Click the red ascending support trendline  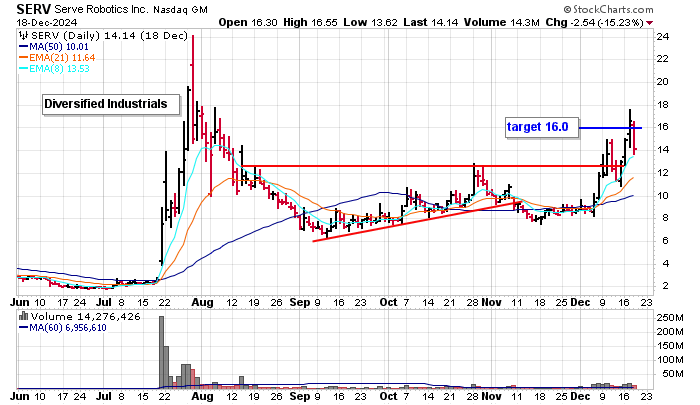pos(416,221)
